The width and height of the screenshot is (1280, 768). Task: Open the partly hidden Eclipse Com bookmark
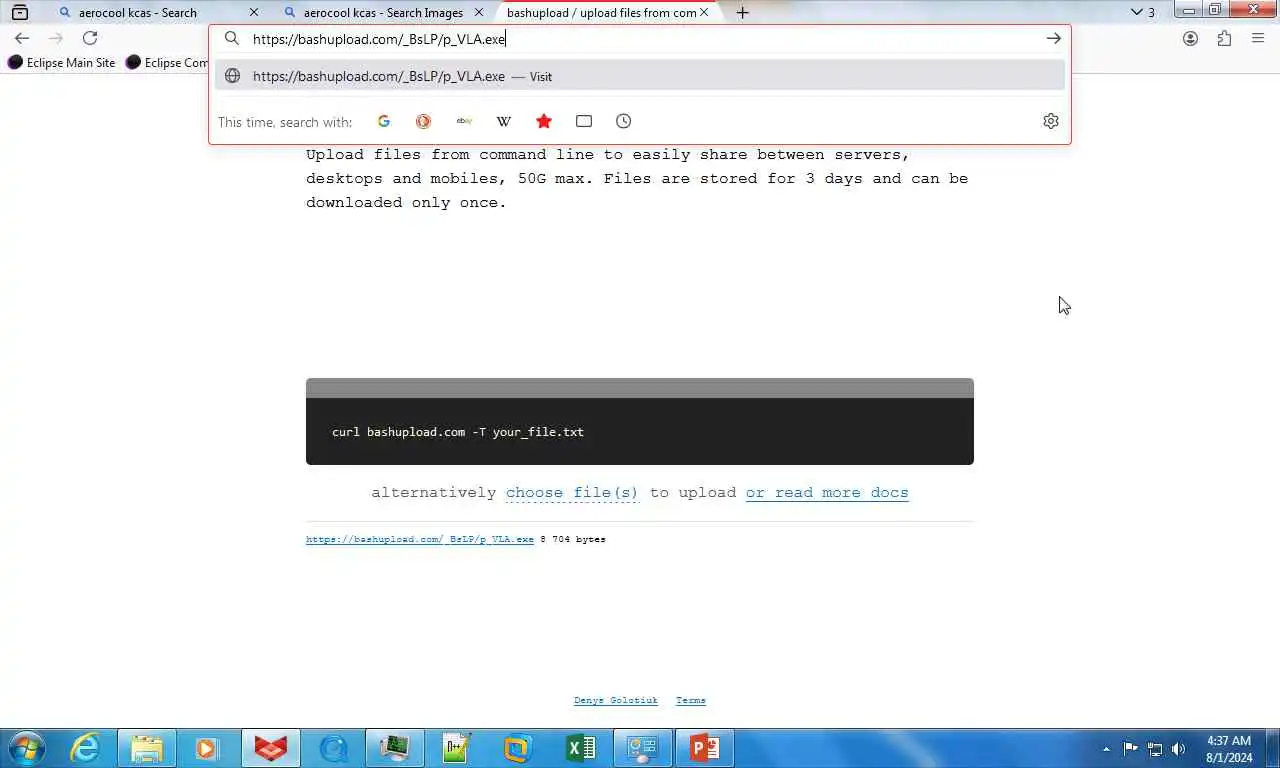pyautogui.click(x=167, y=62)
